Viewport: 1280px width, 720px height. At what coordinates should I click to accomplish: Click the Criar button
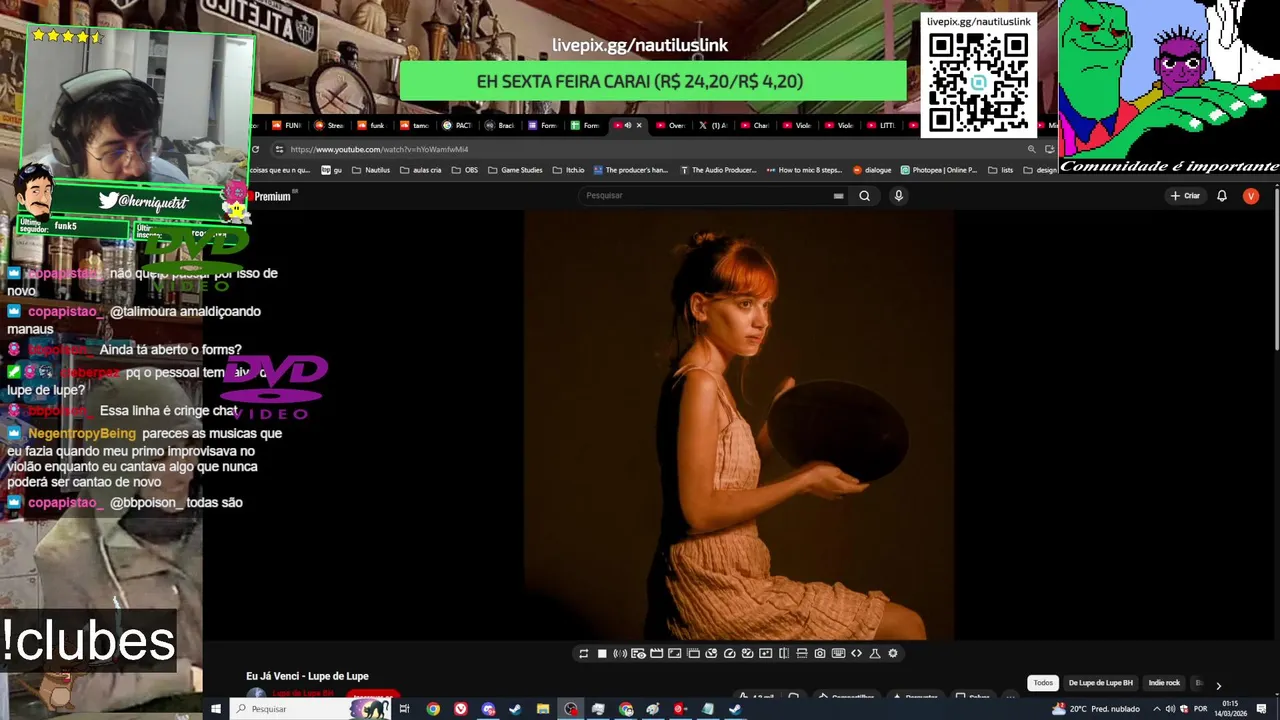tap(1185, 196)
